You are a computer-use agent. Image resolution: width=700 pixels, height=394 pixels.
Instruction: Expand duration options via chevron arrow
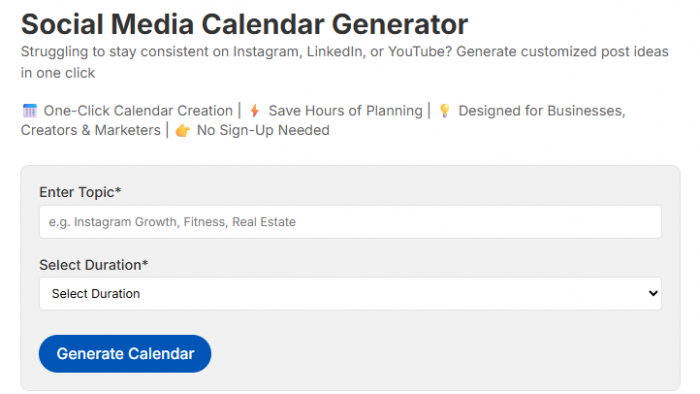653,294
